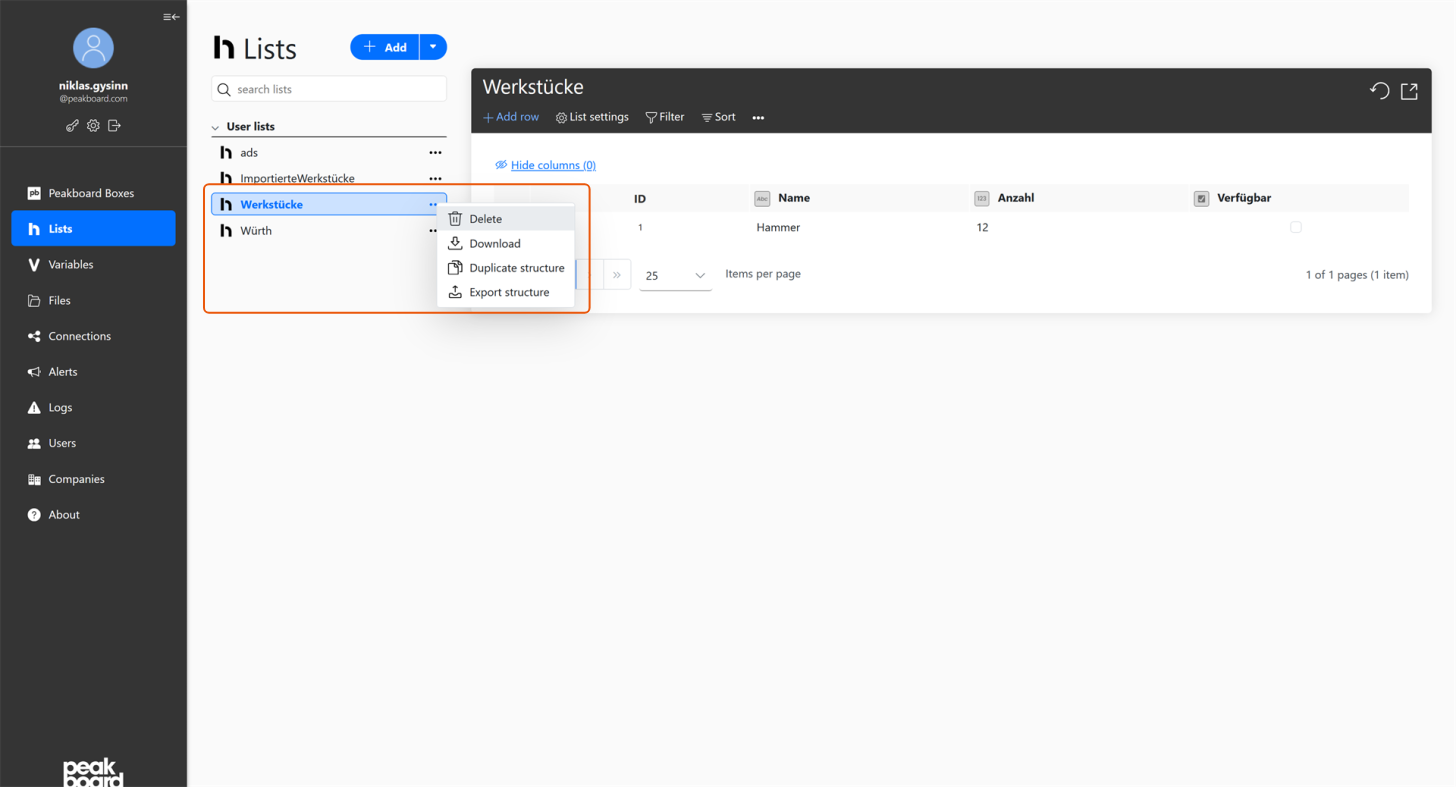Open the Add button dropdown arrow
Screen dimensions: 1456x787
(x=433, y=47)
